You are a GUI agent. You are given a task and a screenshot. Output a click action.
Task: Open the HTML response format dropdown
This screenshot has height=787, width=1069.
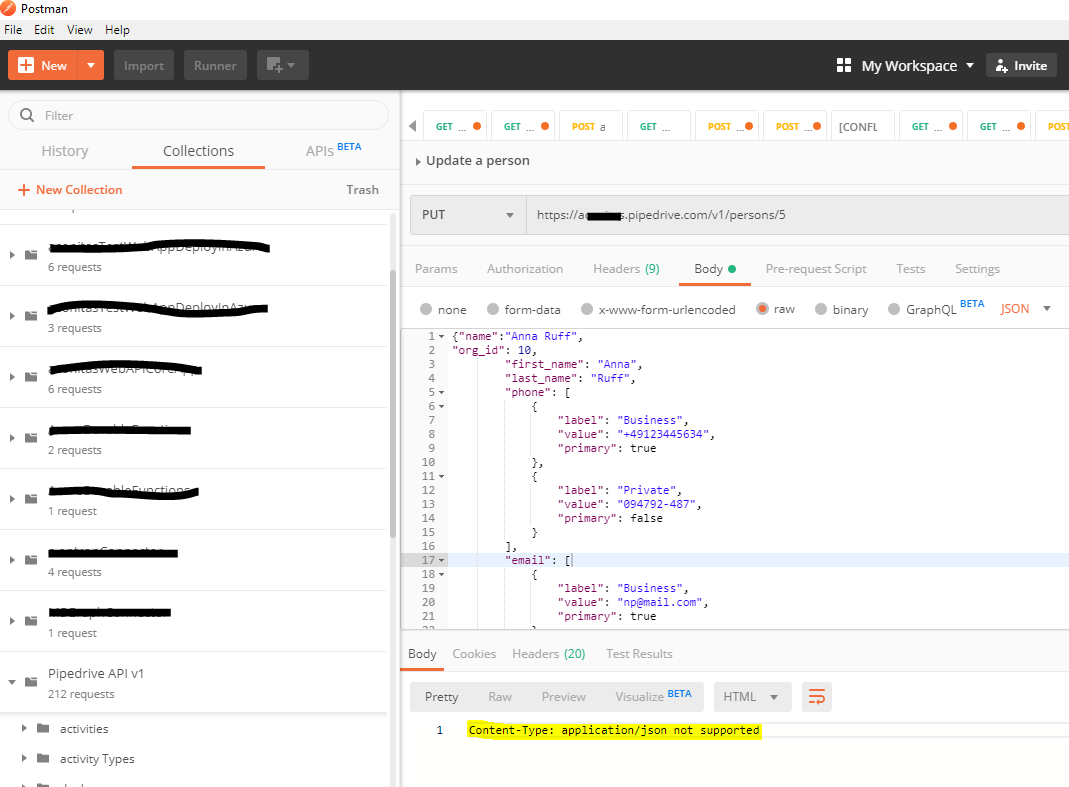(752, 697)
